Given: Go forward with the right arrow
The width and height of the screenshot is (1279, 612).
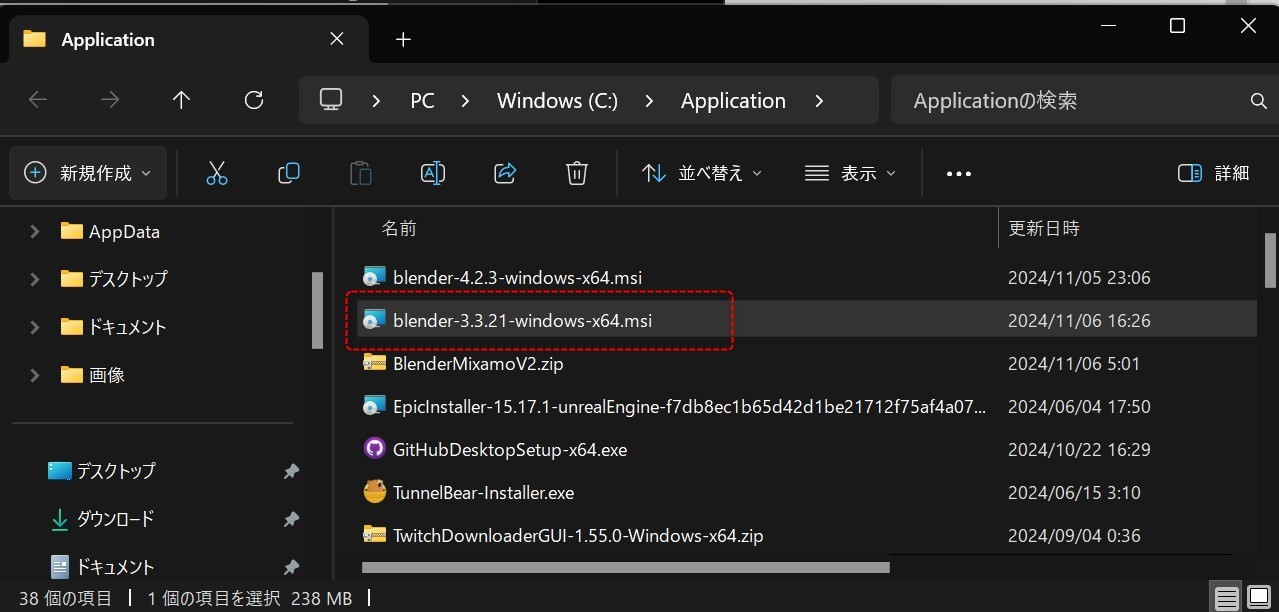Looking at the screenshot, I should point(110,100).
